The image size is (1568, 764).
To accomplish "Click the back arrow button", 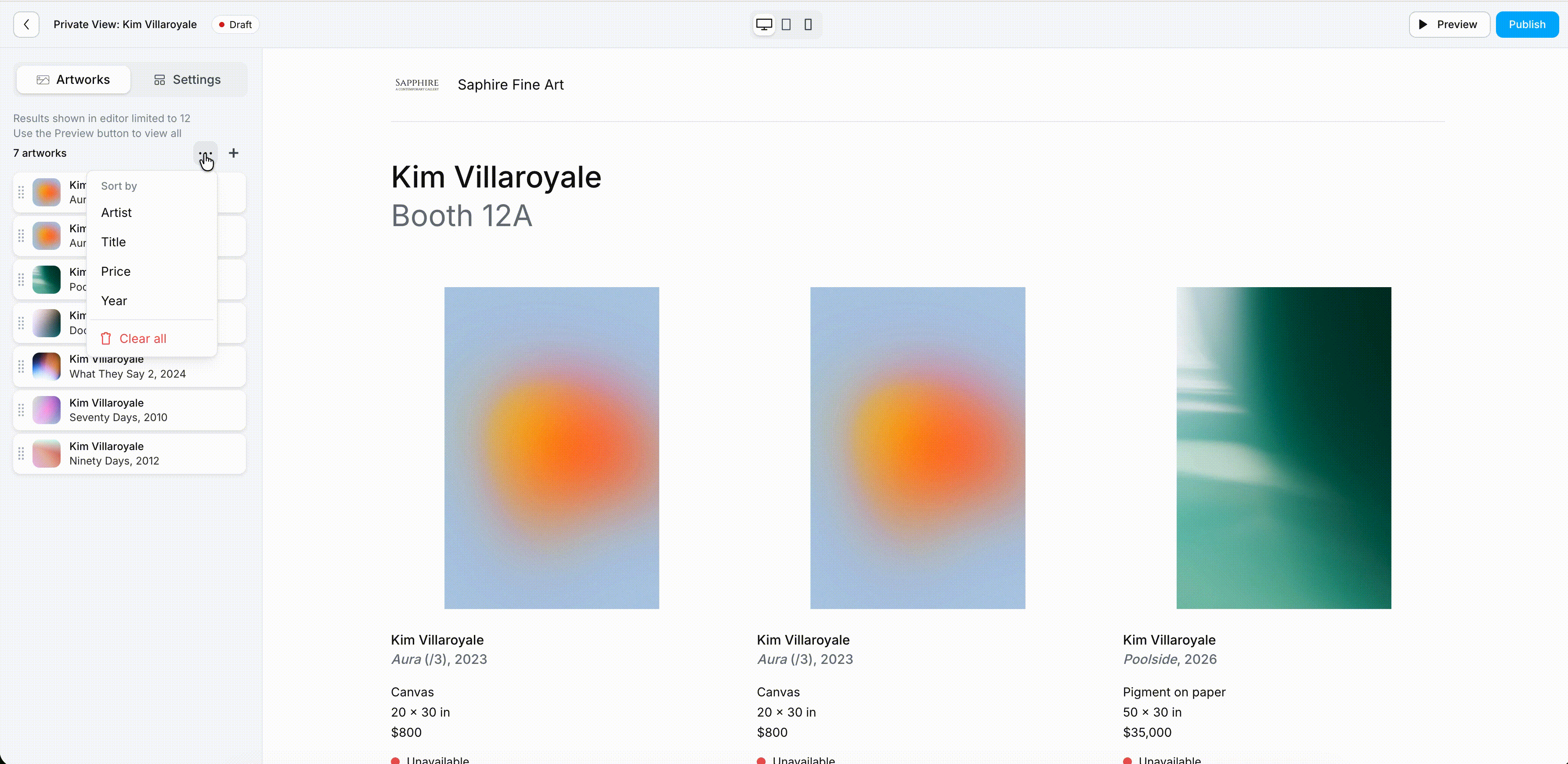I will pos(26,24).
